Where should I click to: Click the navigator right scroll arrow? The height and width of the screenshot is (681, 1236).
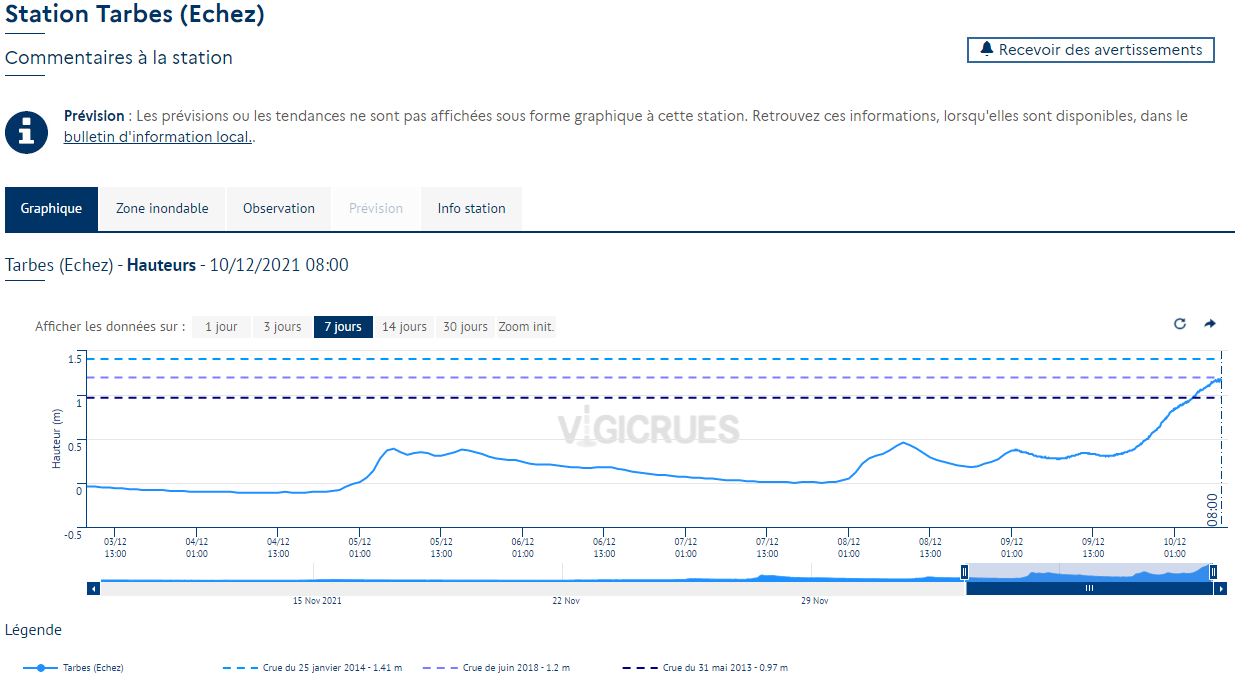(x=1220, y=589)
